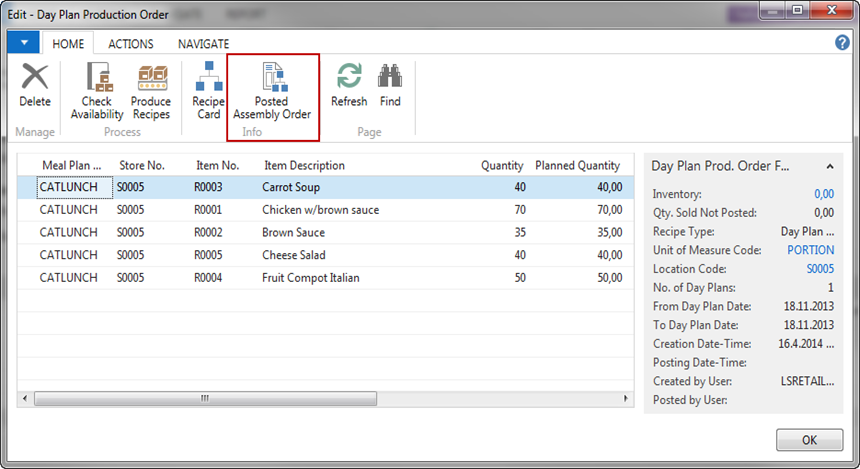Switch to the ACTIONS tab
The image size is (860, 469).
tap(130, 44)
